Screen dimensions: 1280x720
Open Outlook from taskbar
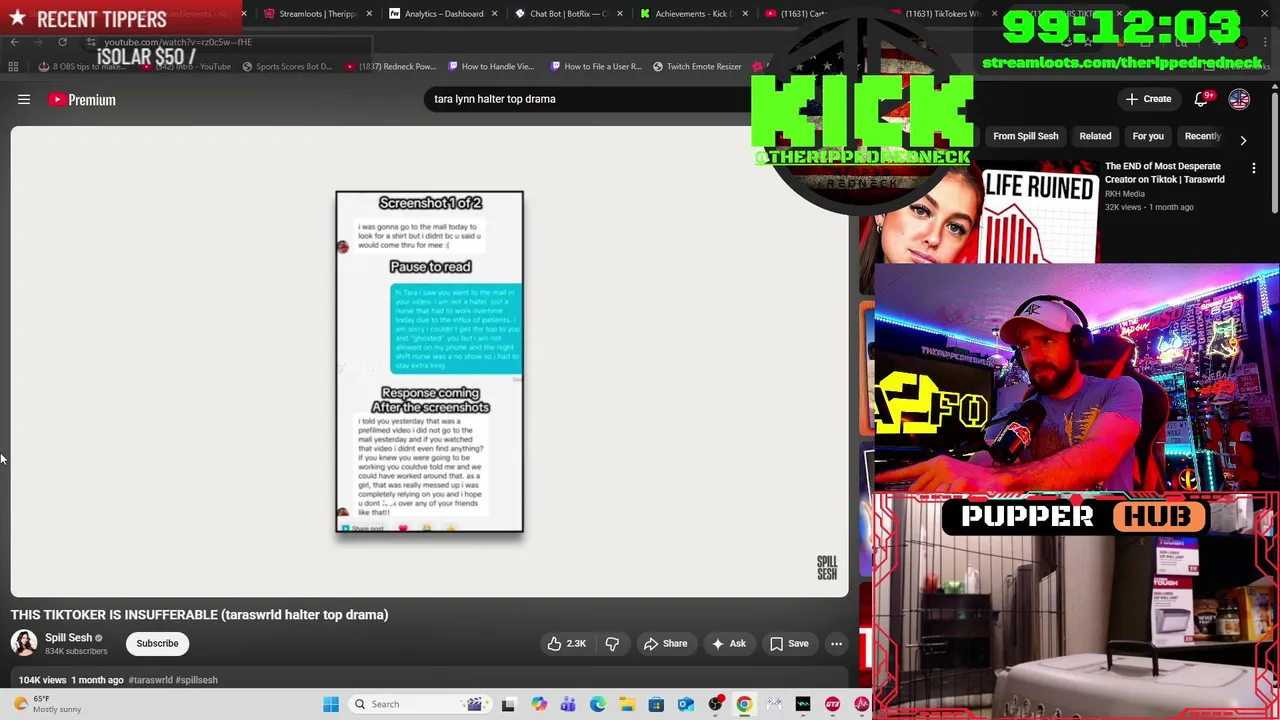point(686,704)
